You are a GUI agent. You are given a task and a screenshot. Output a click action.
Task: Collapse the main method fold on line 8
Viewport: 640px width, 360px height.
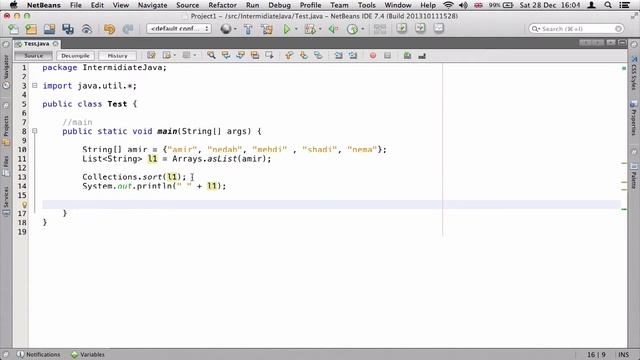(x=35, y=131)
